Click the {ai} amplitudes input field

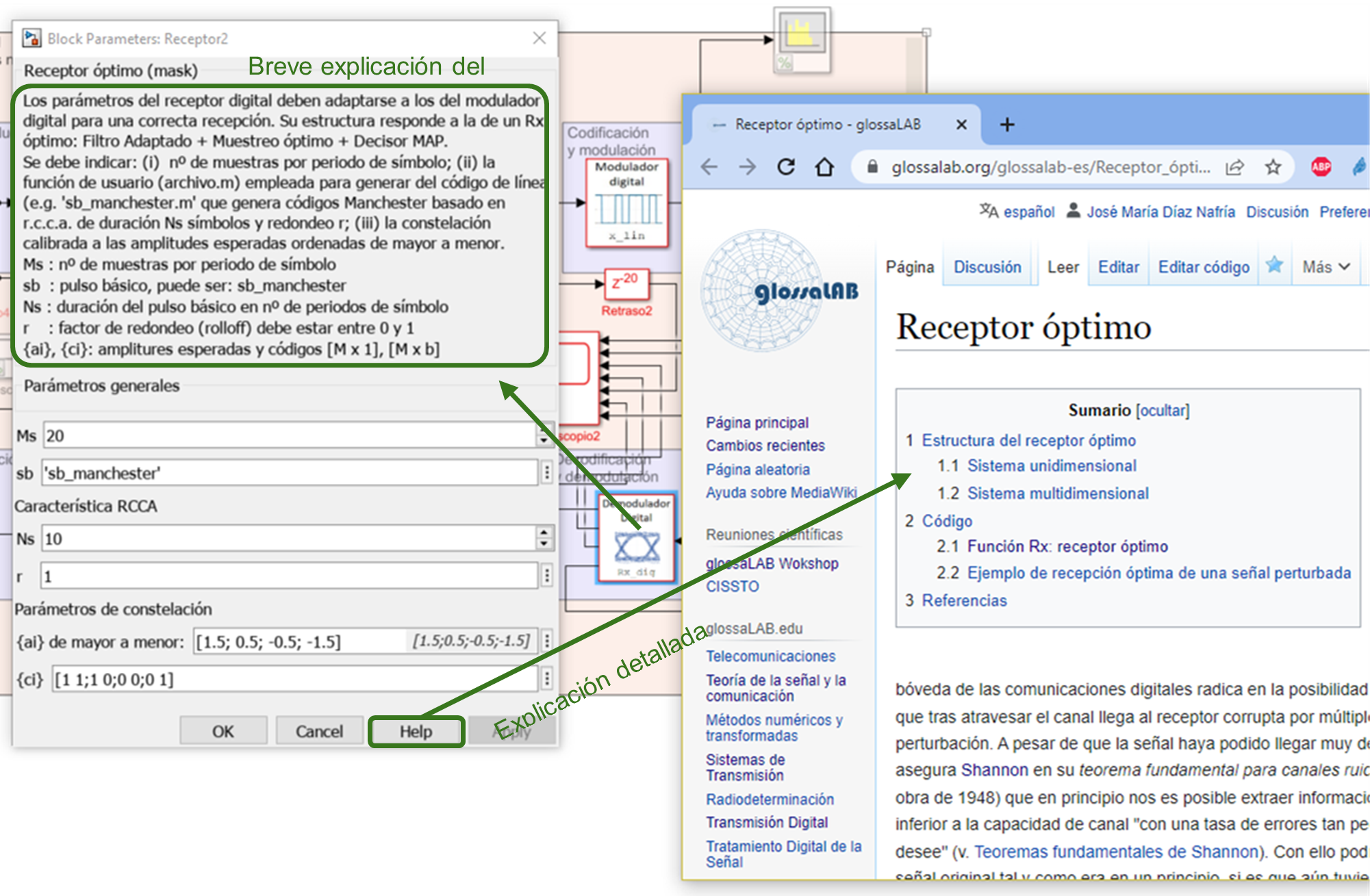(x=366, y=641)
